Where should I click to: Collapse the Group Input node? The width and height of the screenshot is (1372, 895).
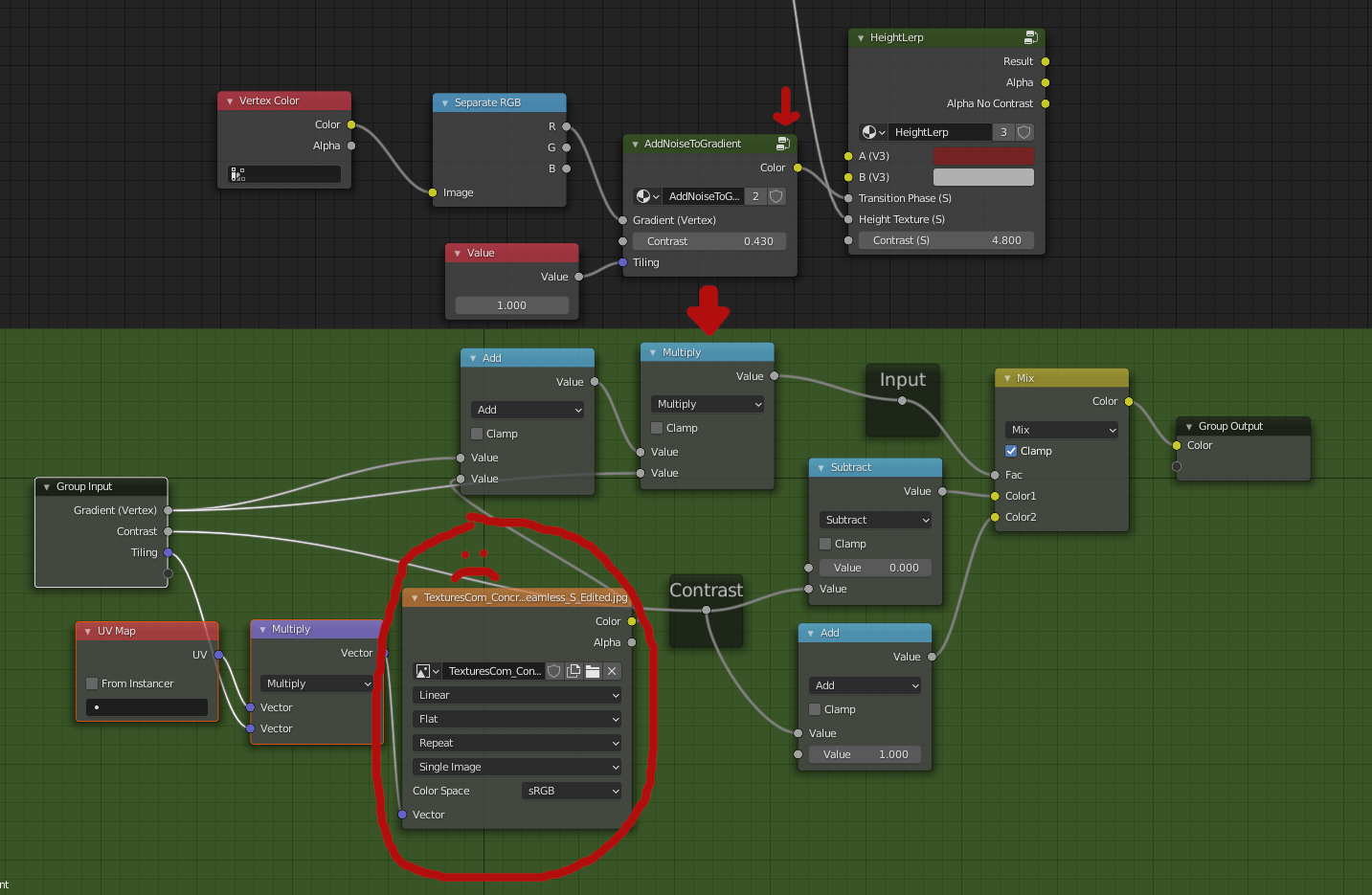coord(47,486)
